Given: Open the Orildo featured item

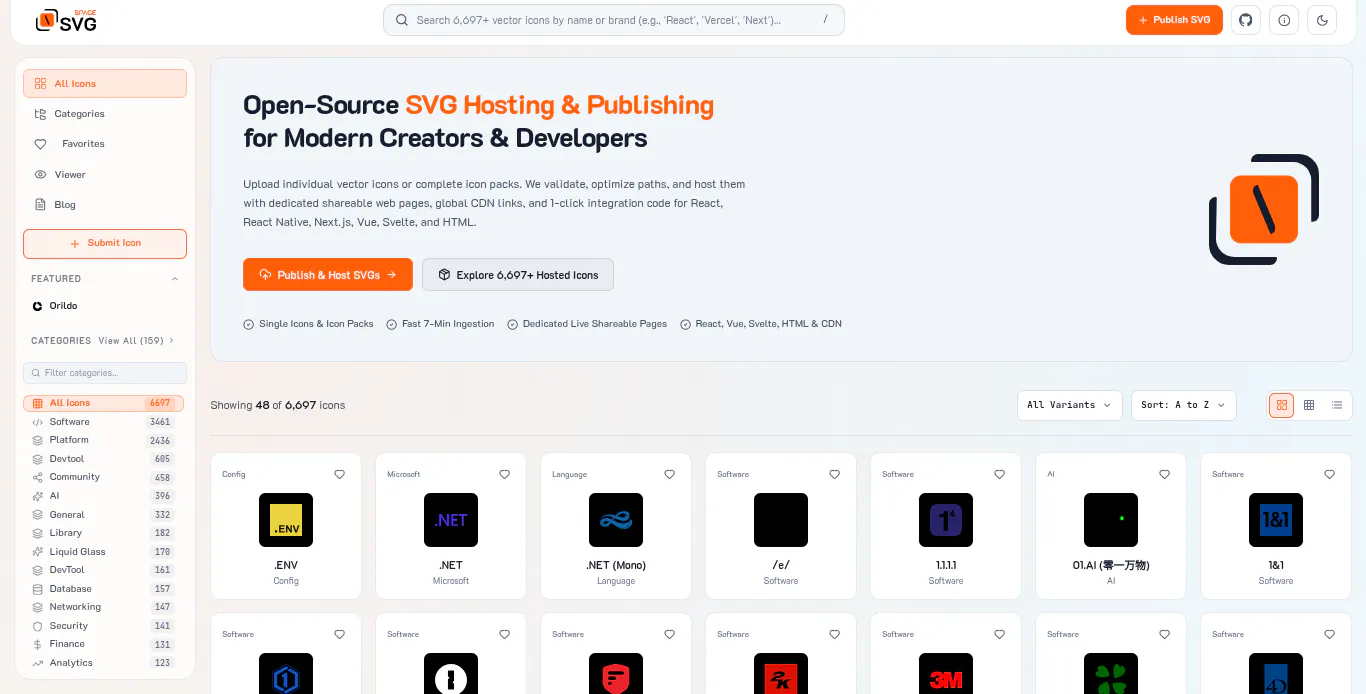Looking at the screenshot, I should 105,306.
